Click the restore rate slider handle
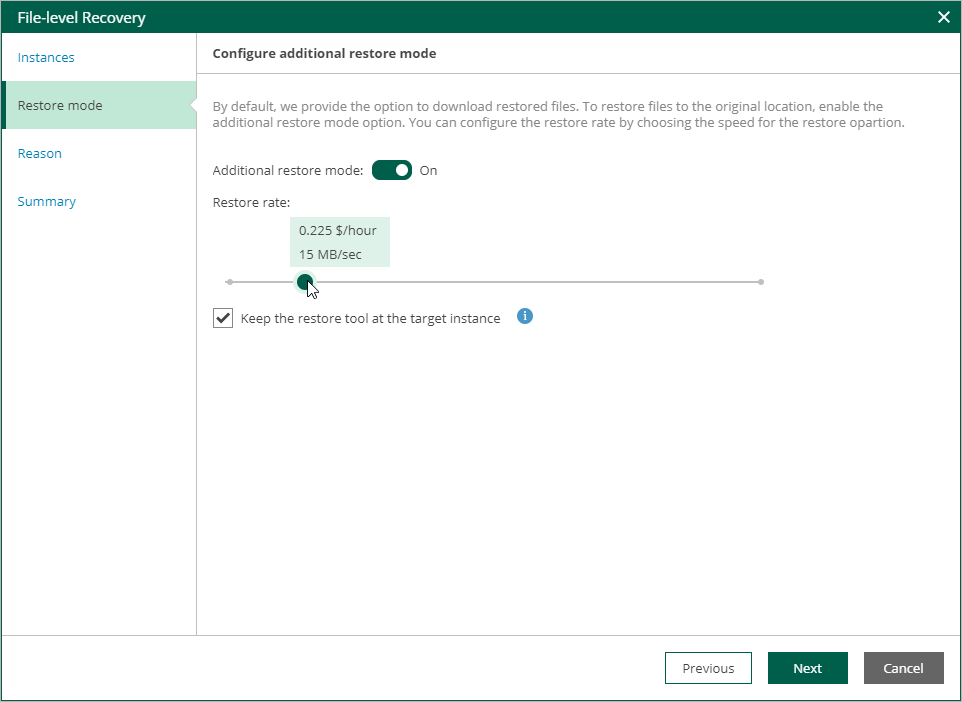 [305, 282]
